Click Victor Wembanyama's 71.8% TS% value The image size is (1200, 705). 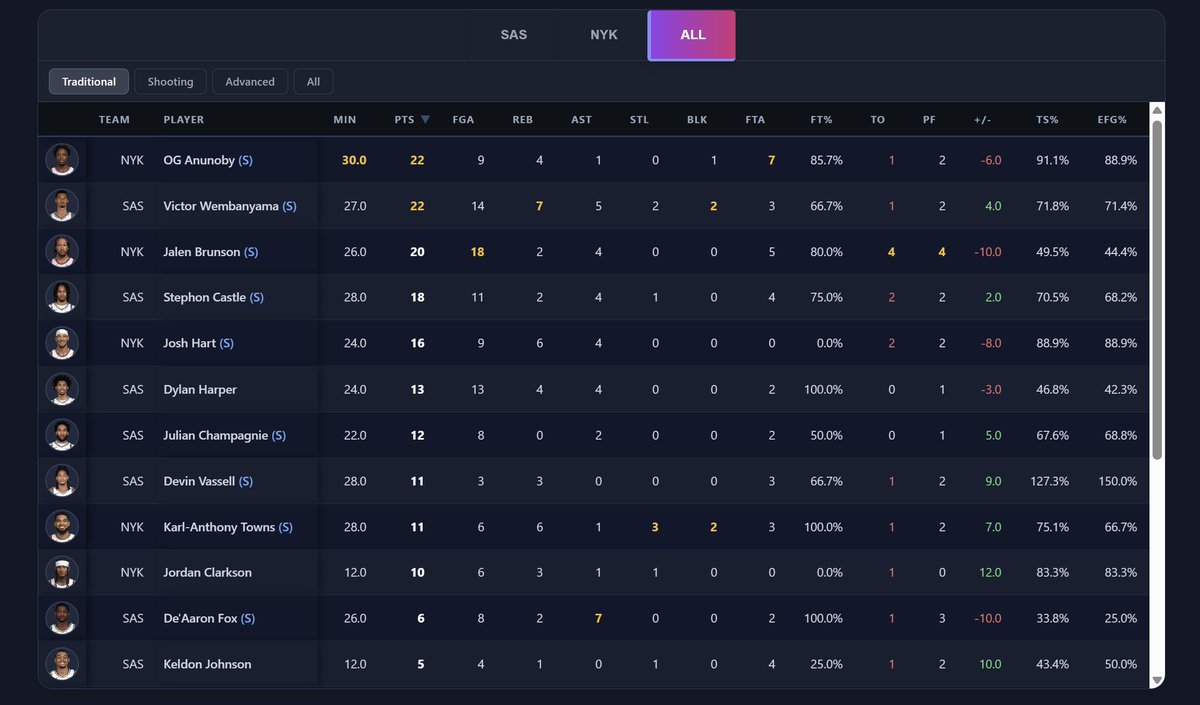[1052, 206]
